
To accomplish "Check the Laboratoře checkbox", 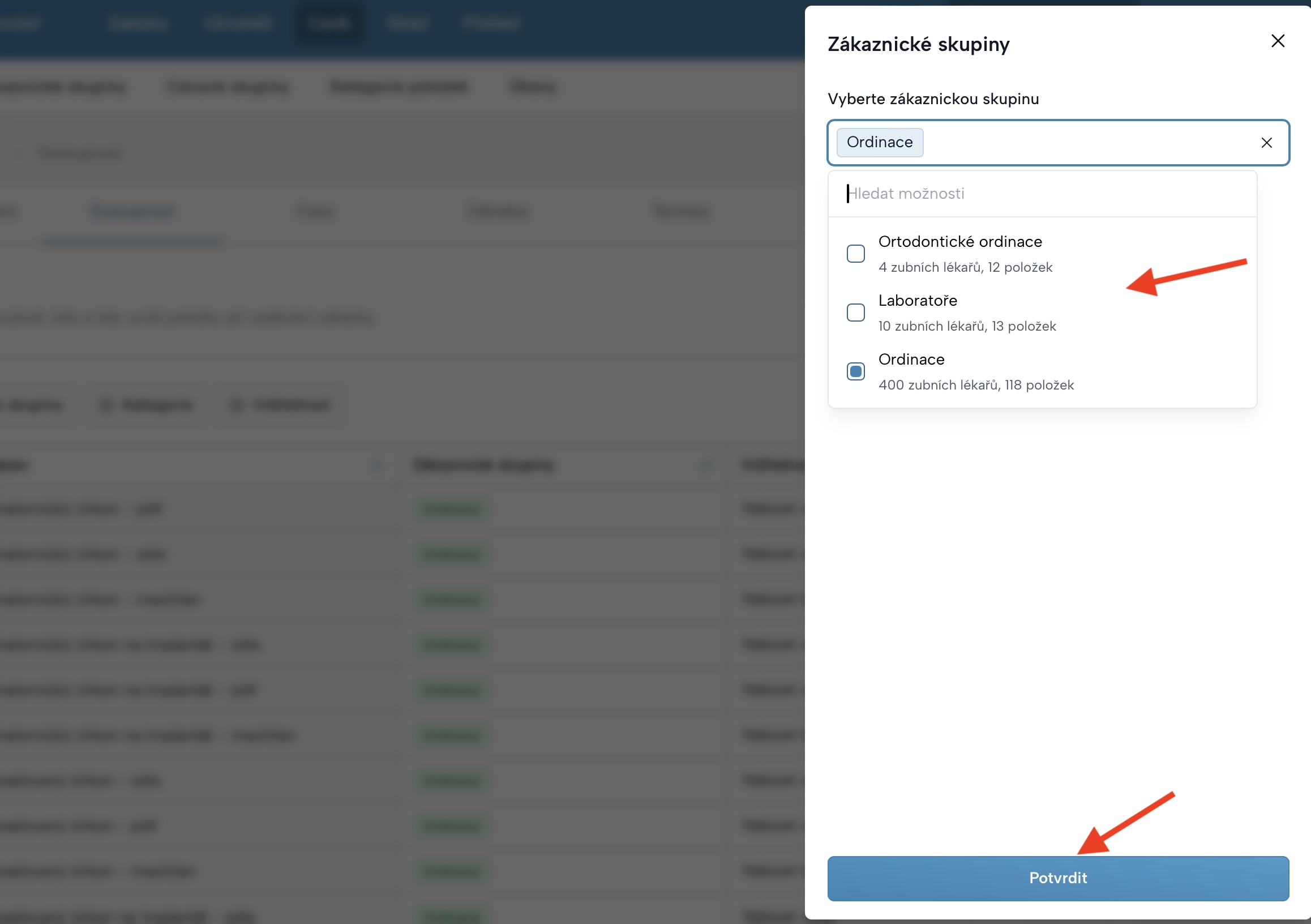I will point(855,313).
